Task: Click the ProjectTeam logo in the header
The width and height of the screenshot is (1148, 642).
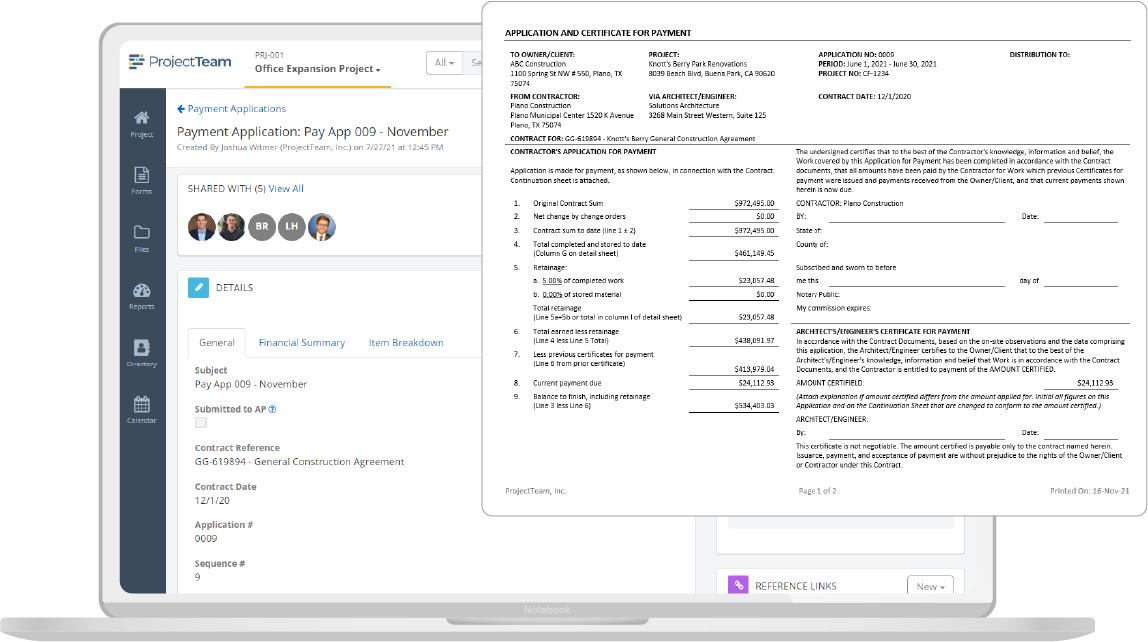Action: (180, 61)
